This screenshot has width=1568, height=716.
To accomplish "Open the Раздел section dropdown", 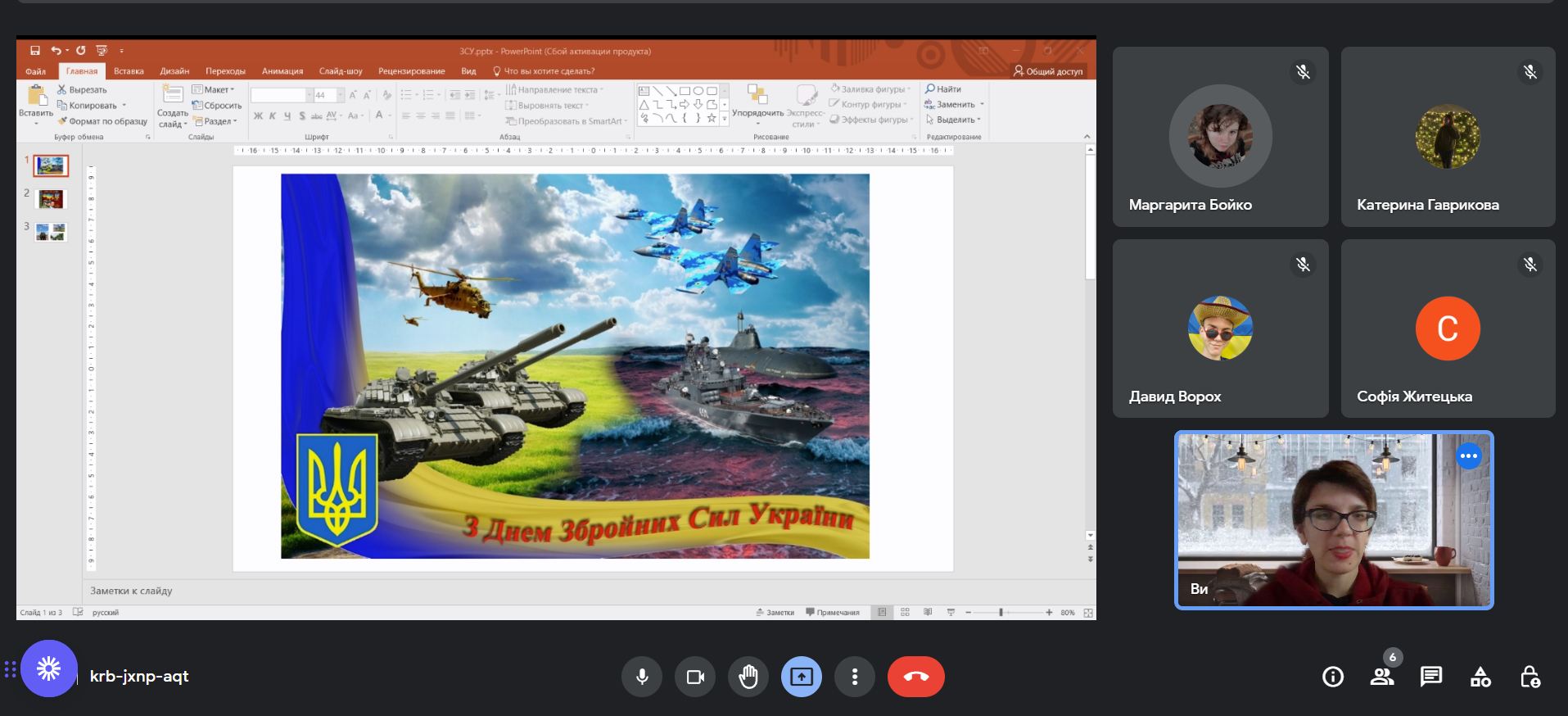I will pos(218,121).
